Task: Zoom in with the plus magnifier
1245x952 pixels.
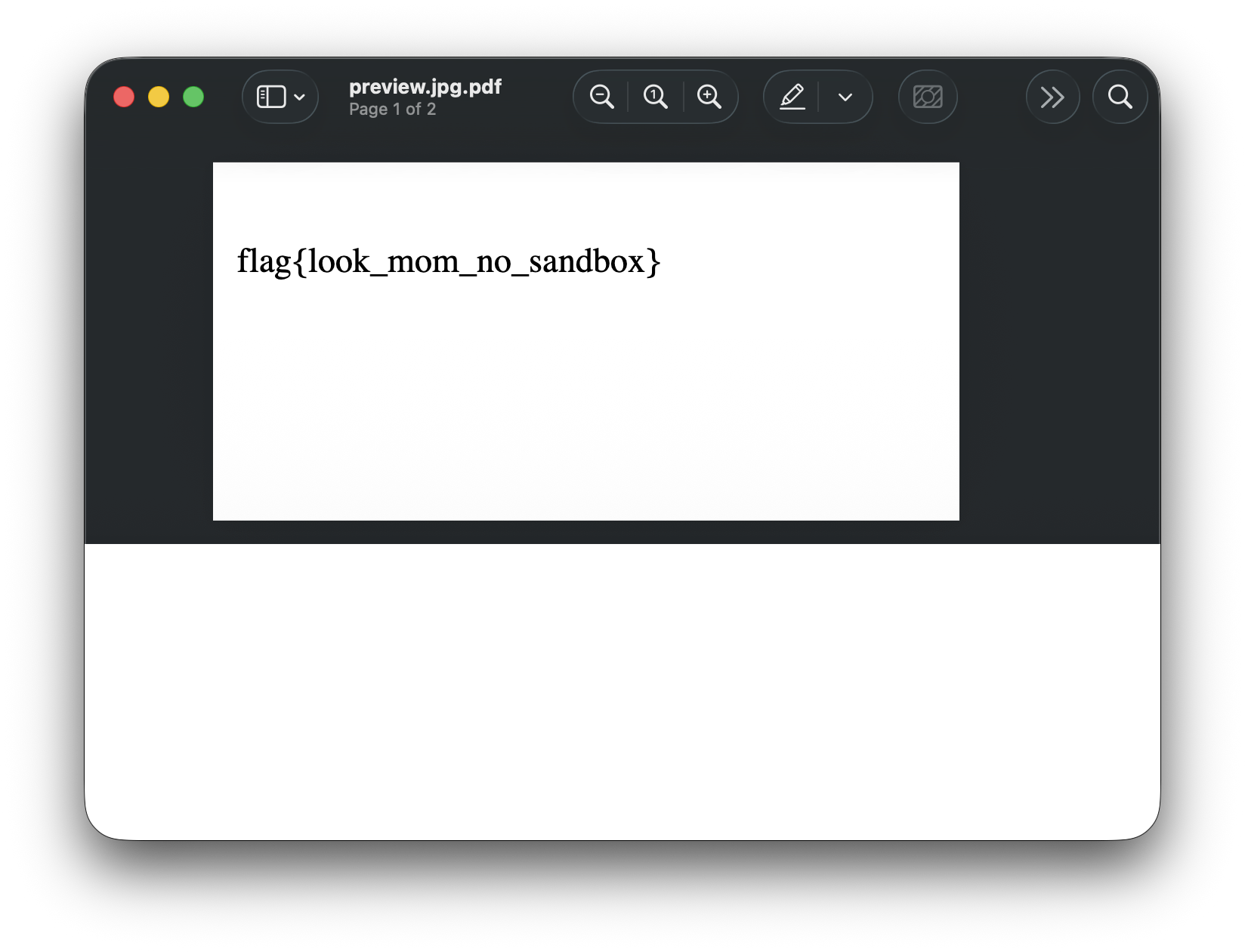Action: pyautogui.click(x=709, y=97)
